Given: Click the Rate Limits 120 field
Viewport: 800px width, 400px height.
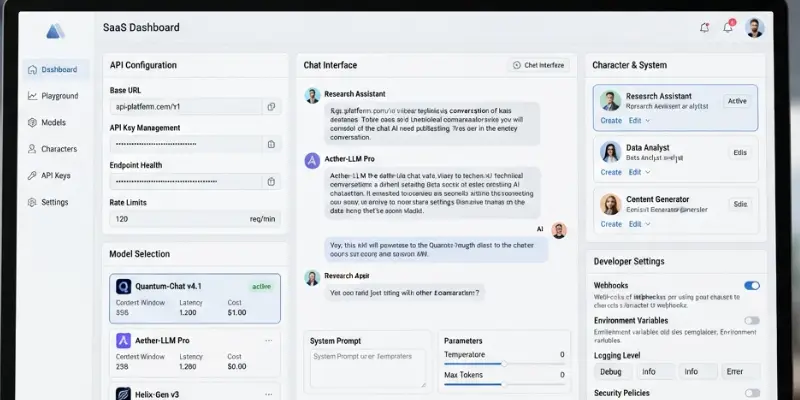Looking at the screenshot, I should [195, 219].
